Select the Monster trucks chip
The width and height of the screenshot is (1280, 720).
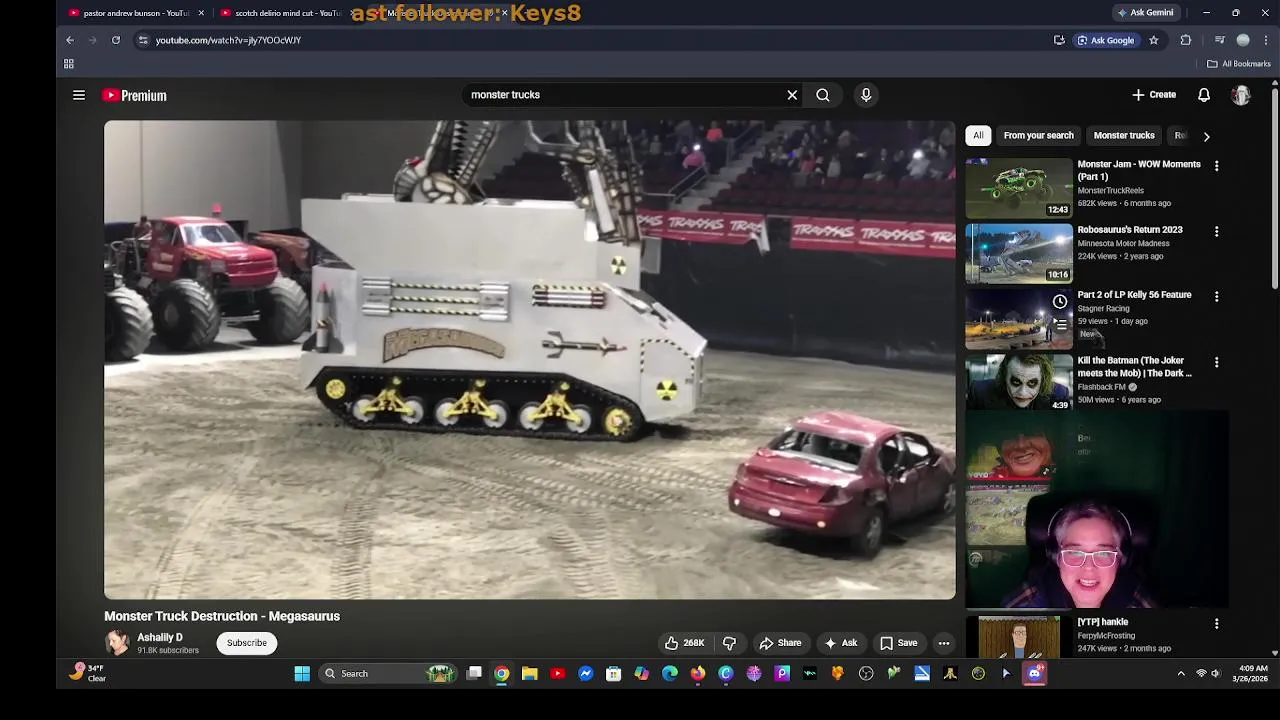pyautogui.click(x=1124, y=135)
